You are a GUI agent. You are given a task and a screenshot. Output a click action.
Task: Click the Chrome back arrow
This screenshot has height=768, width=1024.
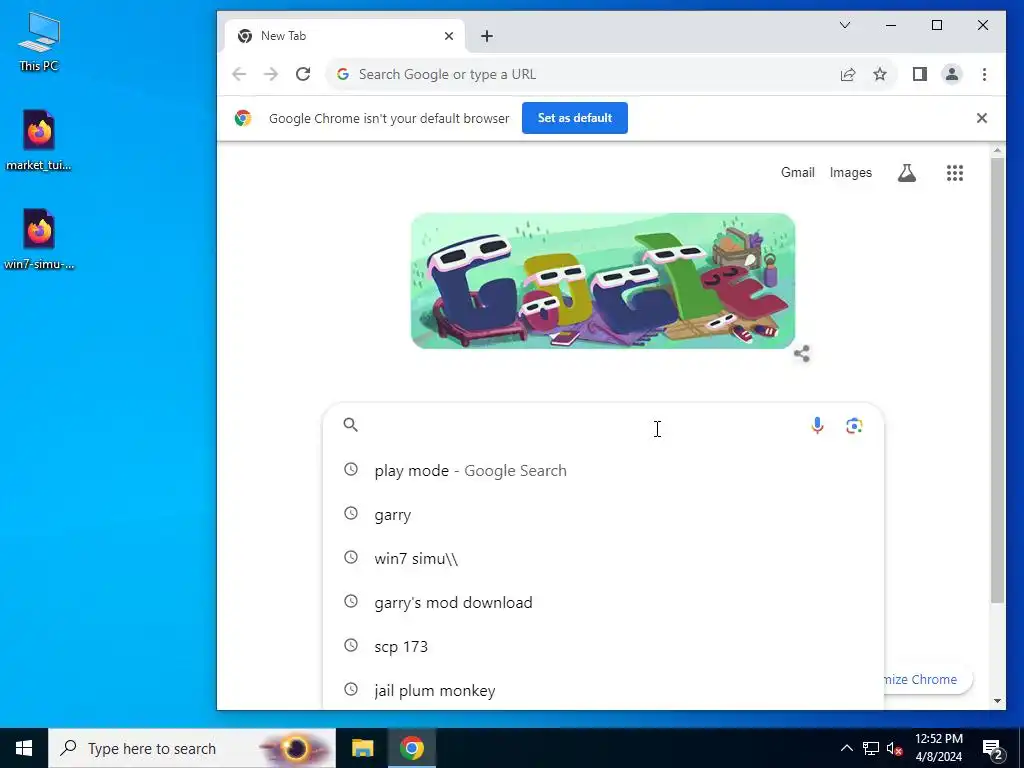click(x=239, y=74)
